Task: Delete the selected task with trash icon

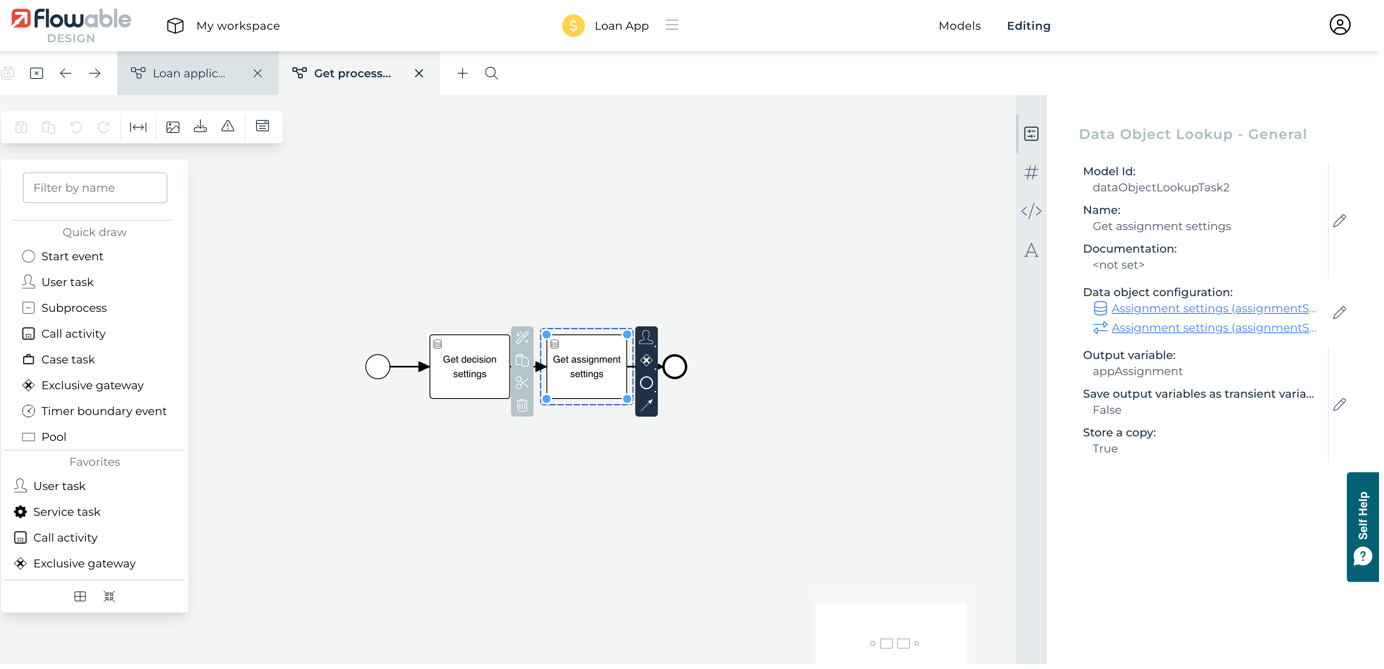Action: [x=522, y=405]
